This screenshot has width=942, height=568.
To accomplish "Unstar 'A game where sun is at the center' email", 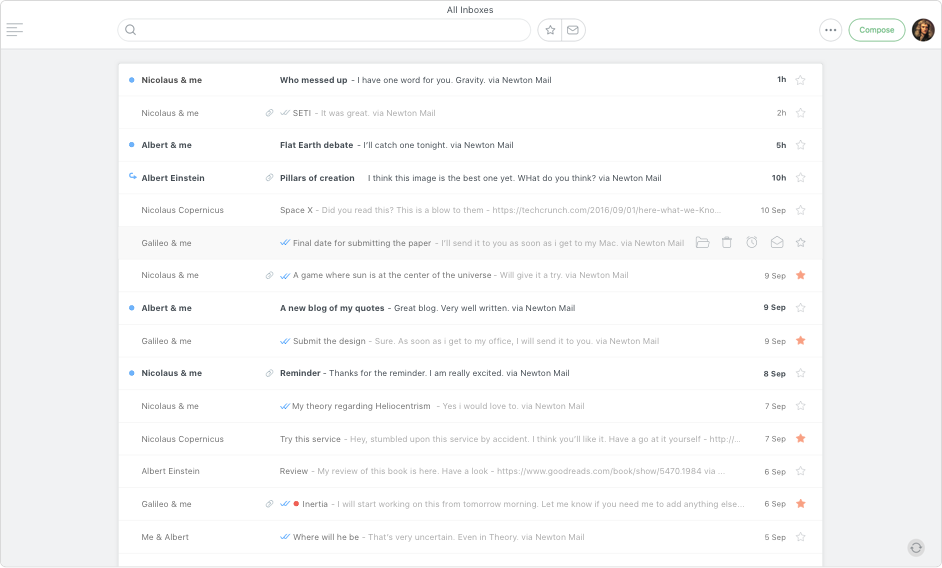I will (800, 275).
